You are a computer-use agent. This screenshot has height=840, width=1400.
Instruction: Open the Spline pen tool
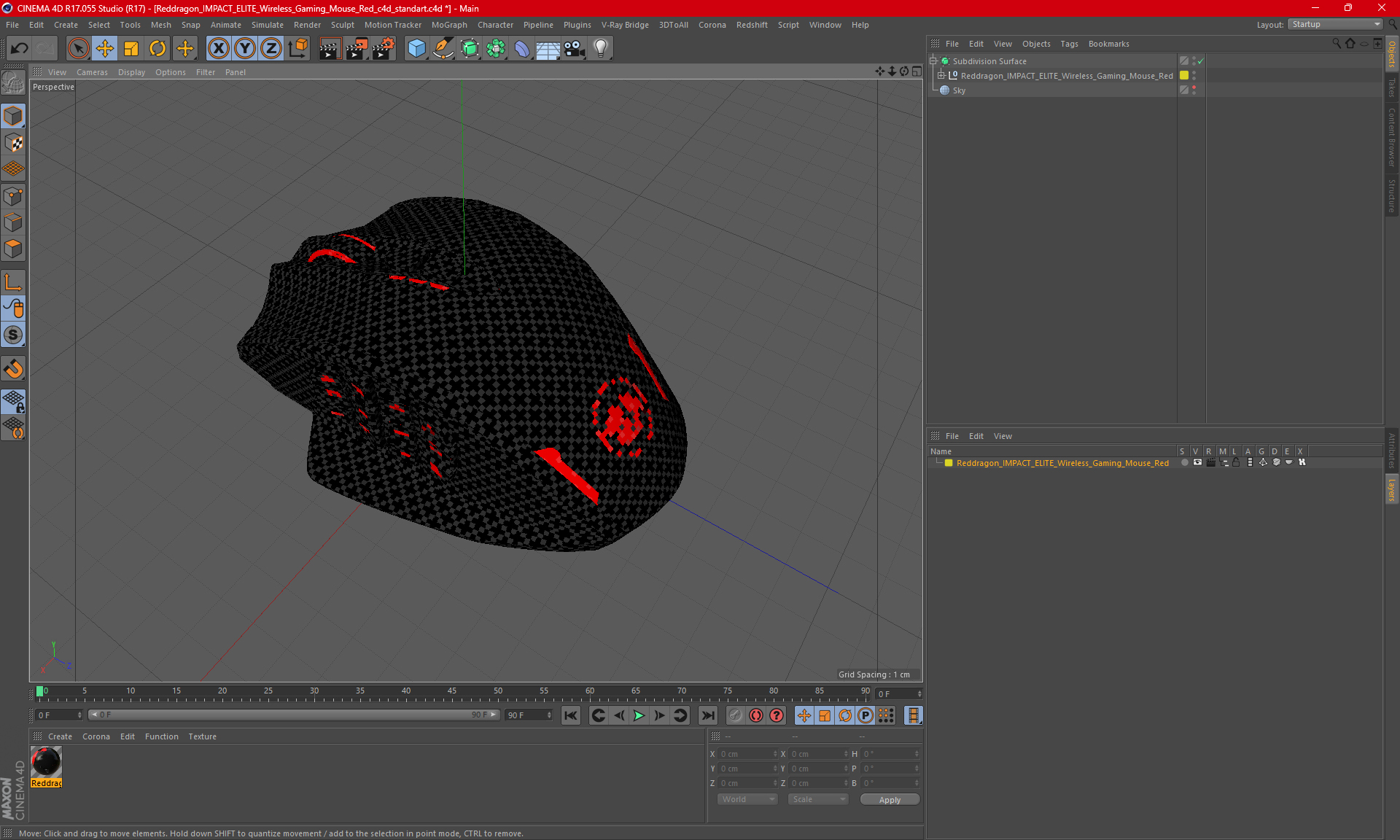click(x=443, y=48)
